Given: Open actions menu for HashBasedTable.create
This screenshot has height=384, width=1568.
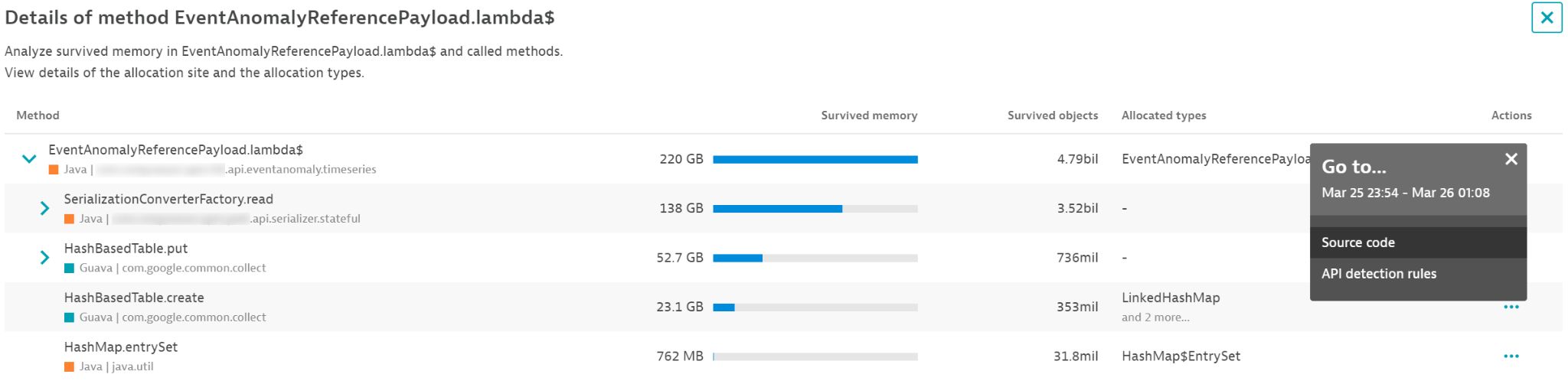Looking at the screenshot, I should pyautogui.click(x=1511, y=307).
